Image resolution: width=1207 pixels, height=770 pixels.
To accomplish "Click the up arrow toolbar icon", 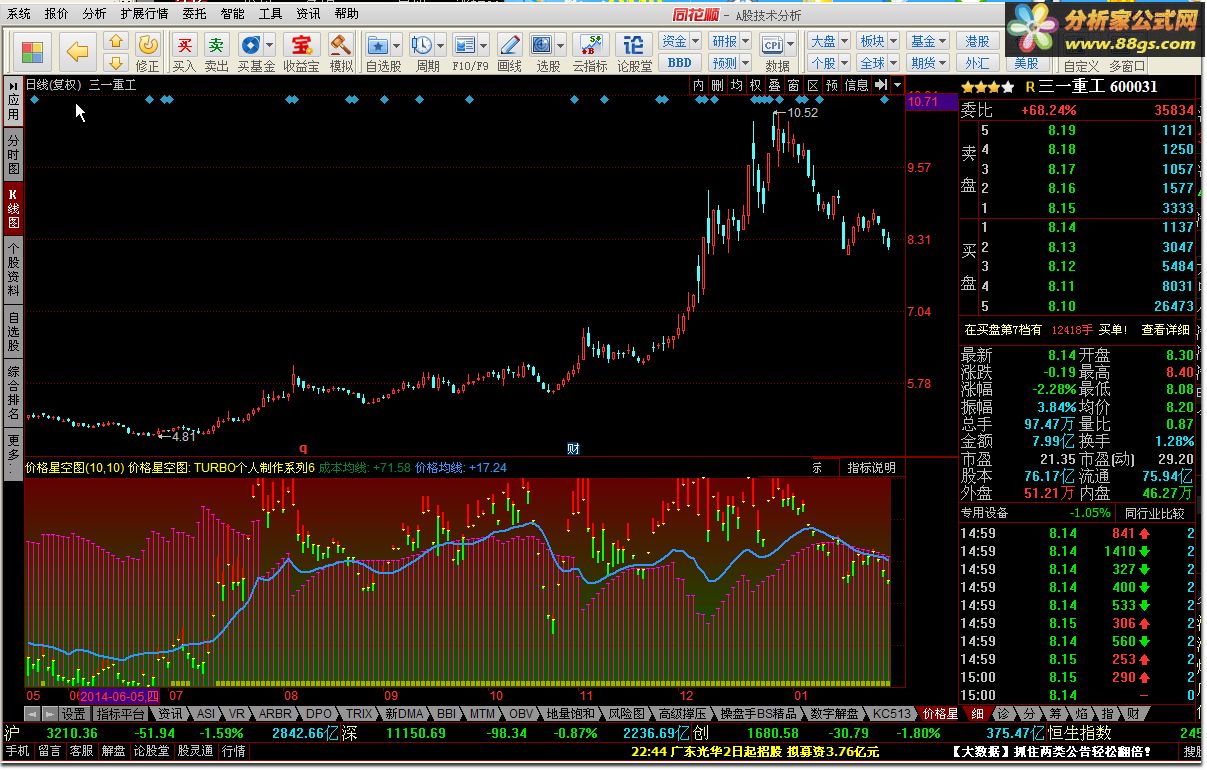I will (116, 42).
